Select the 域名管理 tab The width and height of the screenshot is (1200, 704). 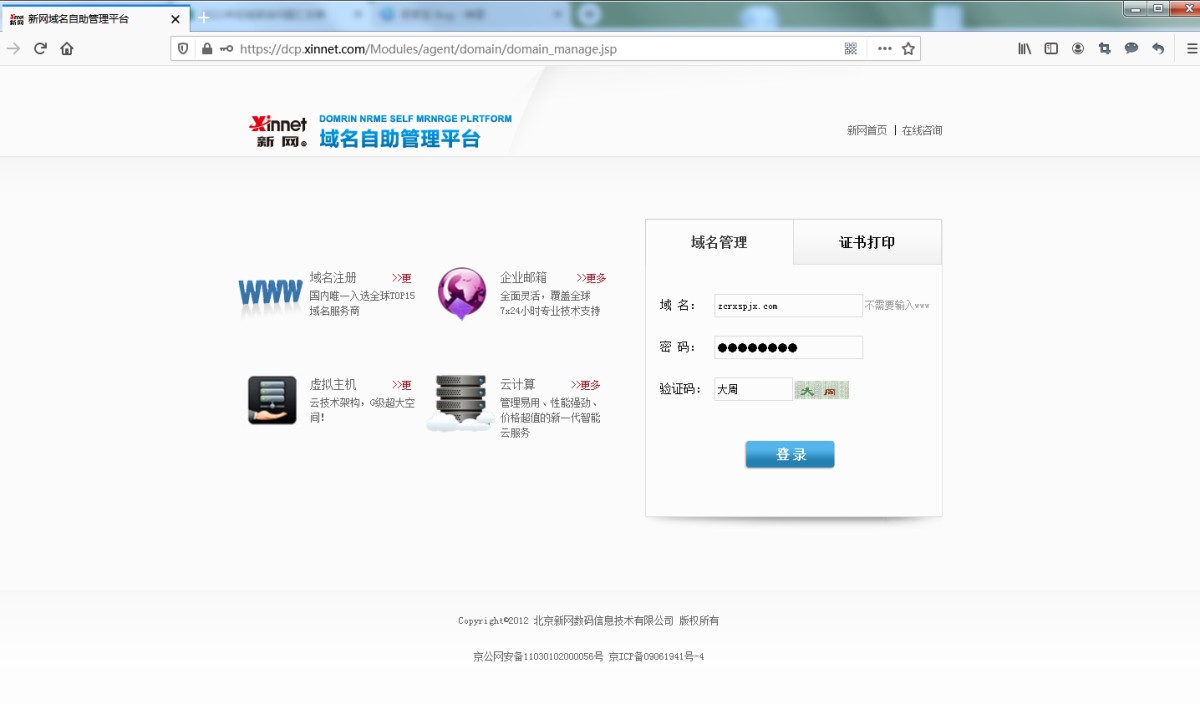[x=719, y=242]
